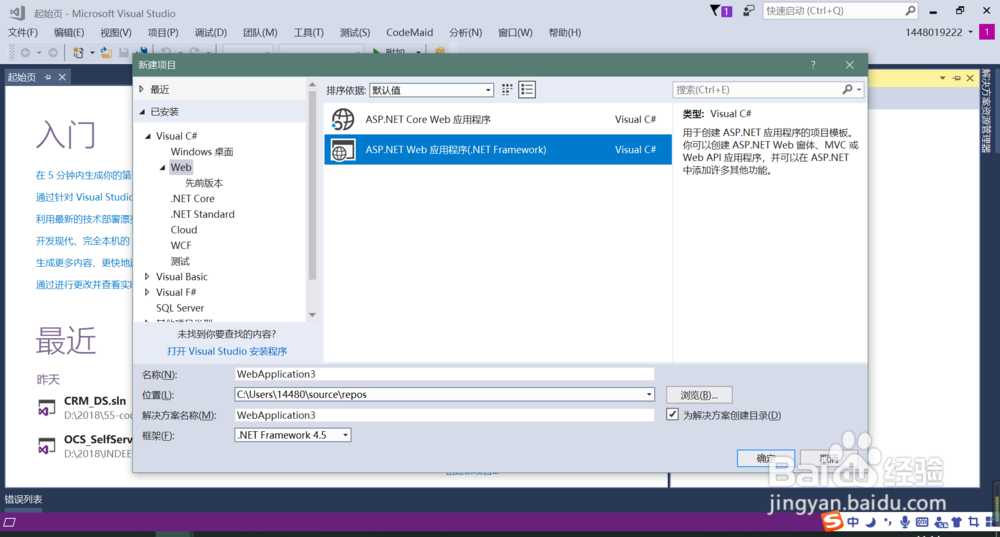
Task: Click the 浏览(B)... Browse button
Action: point(699,395)
